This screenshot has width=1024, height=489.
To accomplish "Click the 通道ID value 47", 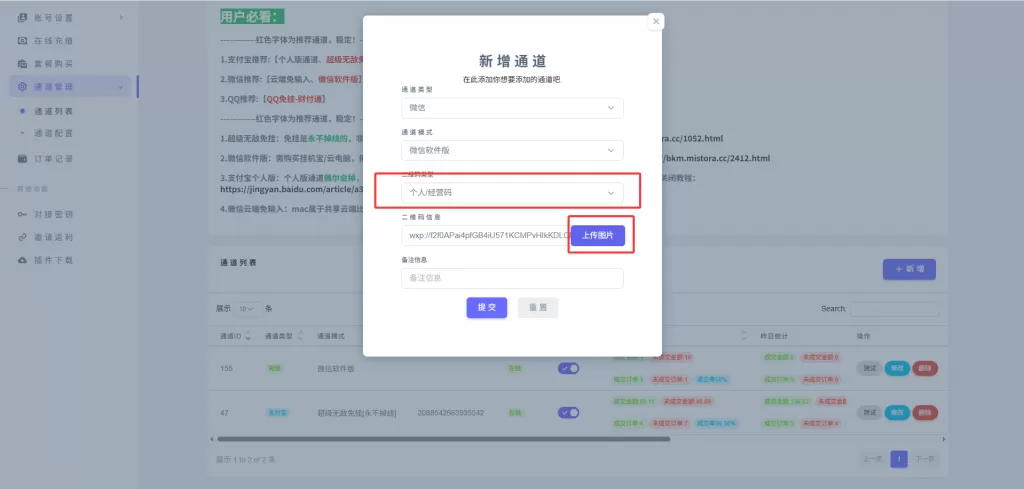I will click(225, 413).
